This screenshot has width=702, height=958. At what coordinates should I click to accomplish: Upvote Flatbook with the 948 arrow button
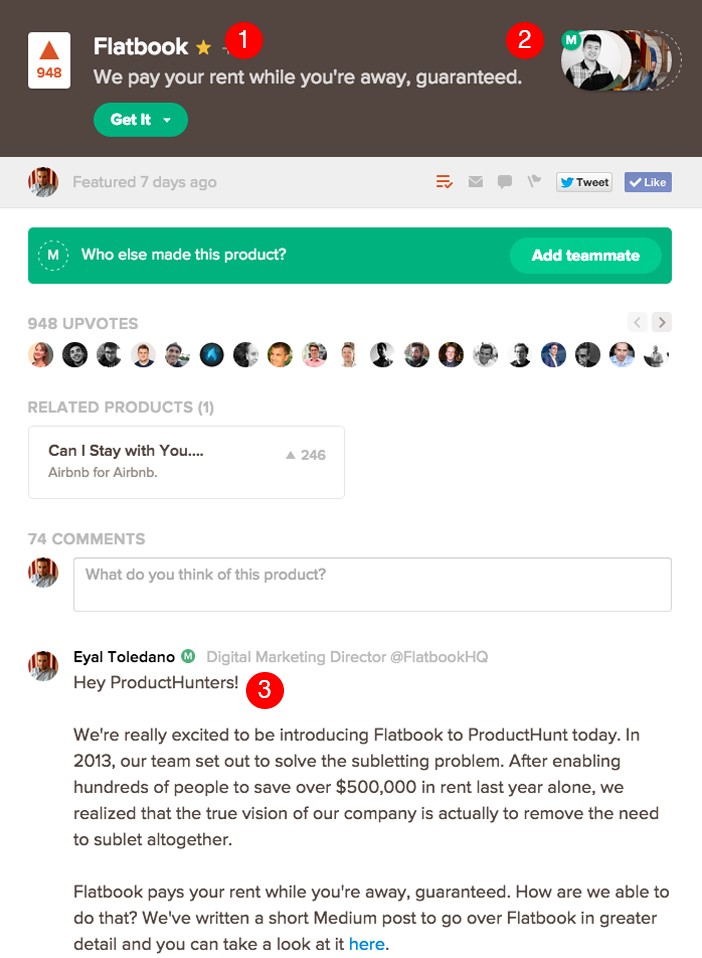pos(48,60)
